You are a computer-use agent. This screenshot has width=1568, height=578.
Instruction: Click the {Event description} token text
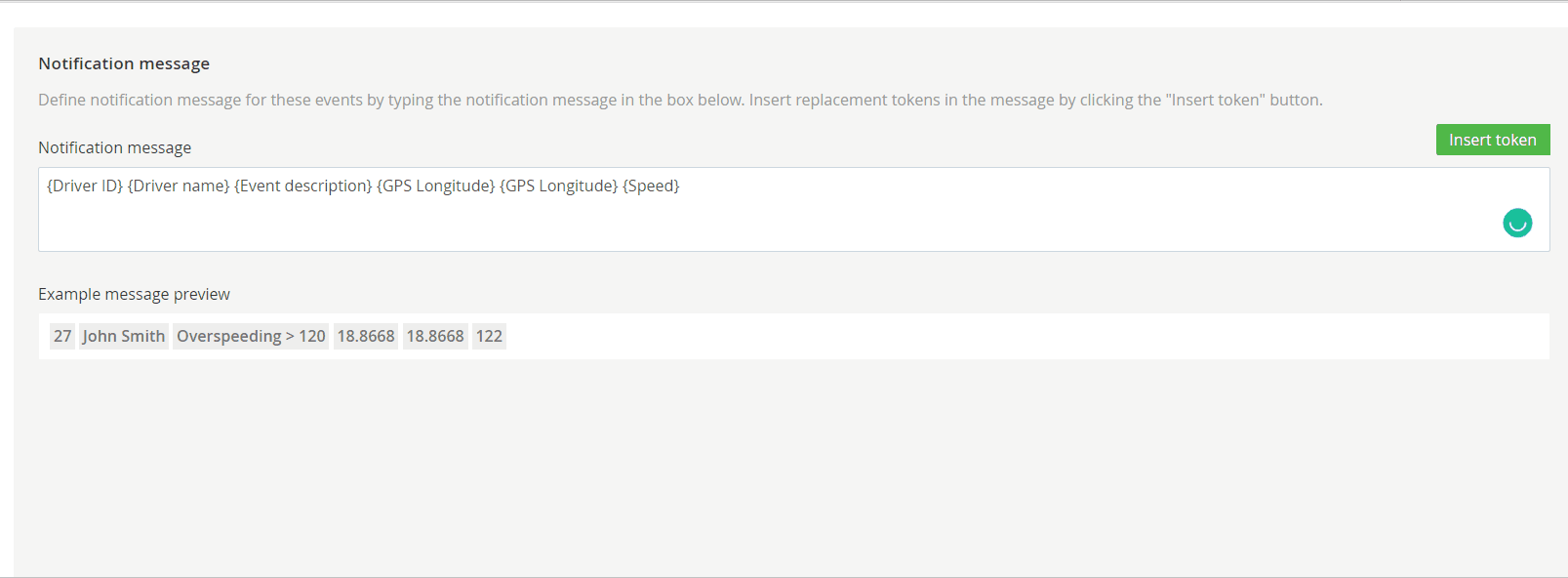coord(303,186)
